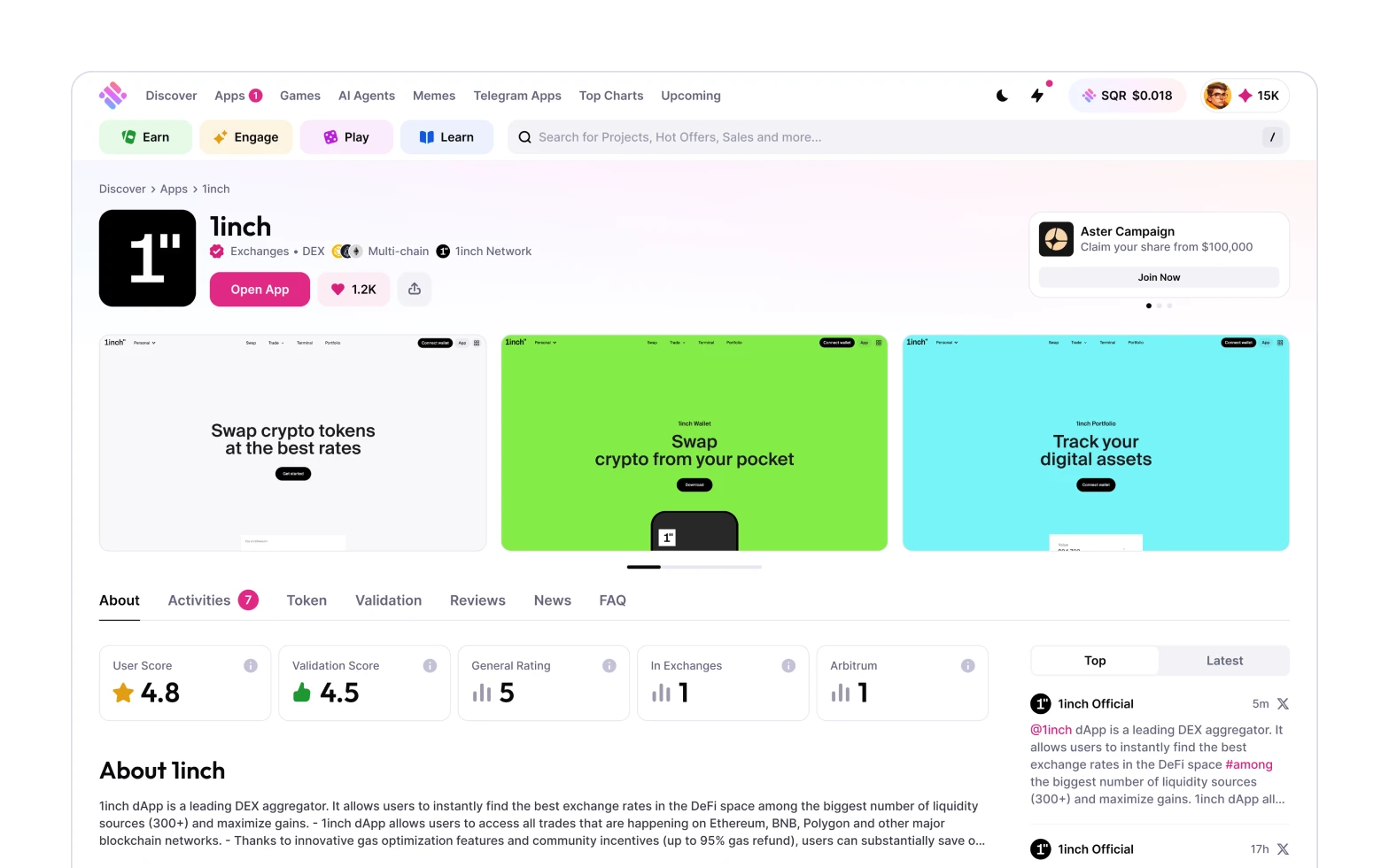1389x868 pixels.
Task: Open the 15K points balance
Action: 1259,96
